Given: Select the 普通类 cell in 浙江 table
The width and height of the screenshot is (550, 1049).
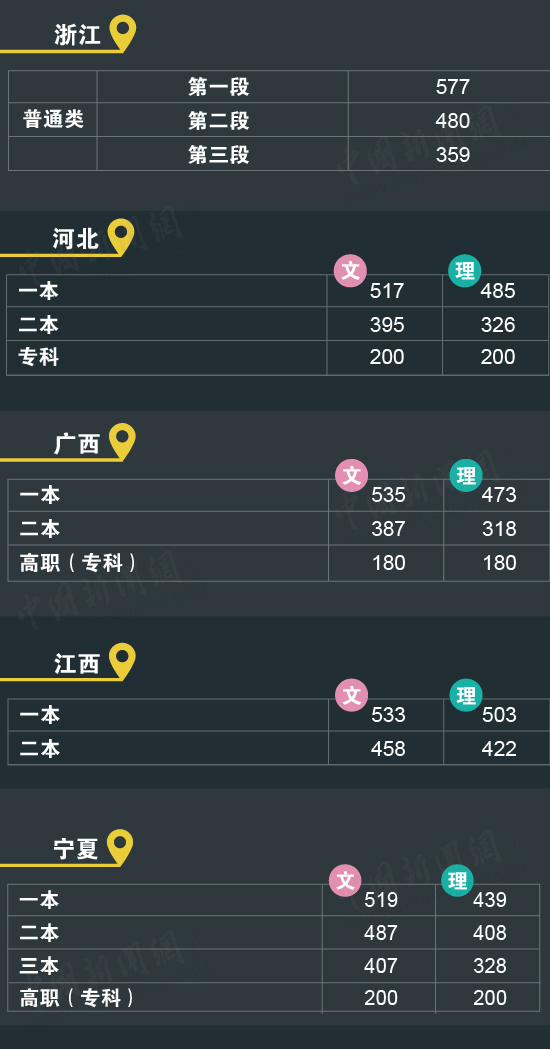Looking at the screenshot, I should [54, 120].
